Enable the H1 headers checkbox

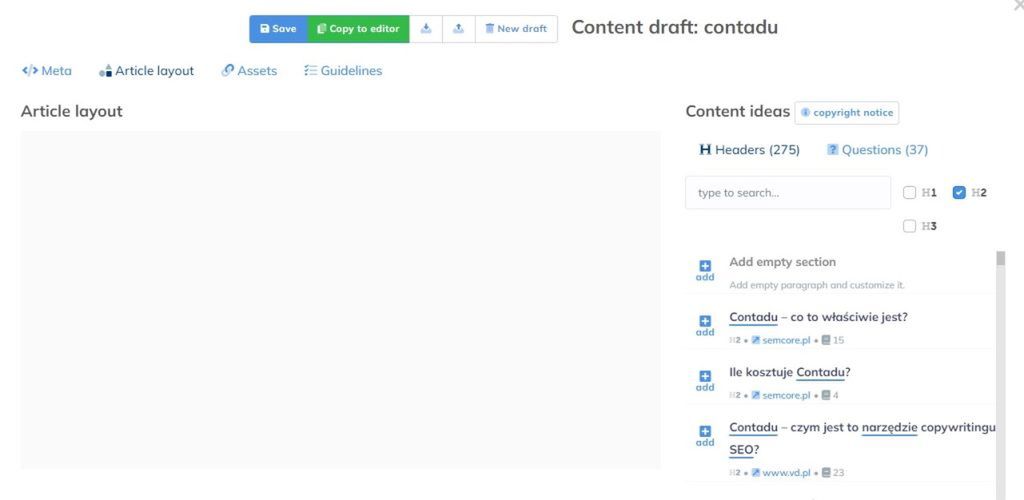point(910,192)
